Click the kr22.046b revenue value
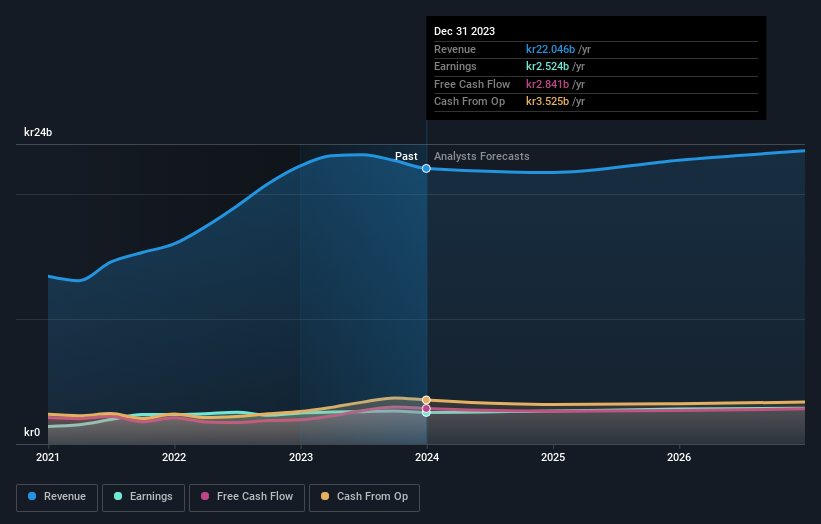821x524 pixels. (550, 49)
